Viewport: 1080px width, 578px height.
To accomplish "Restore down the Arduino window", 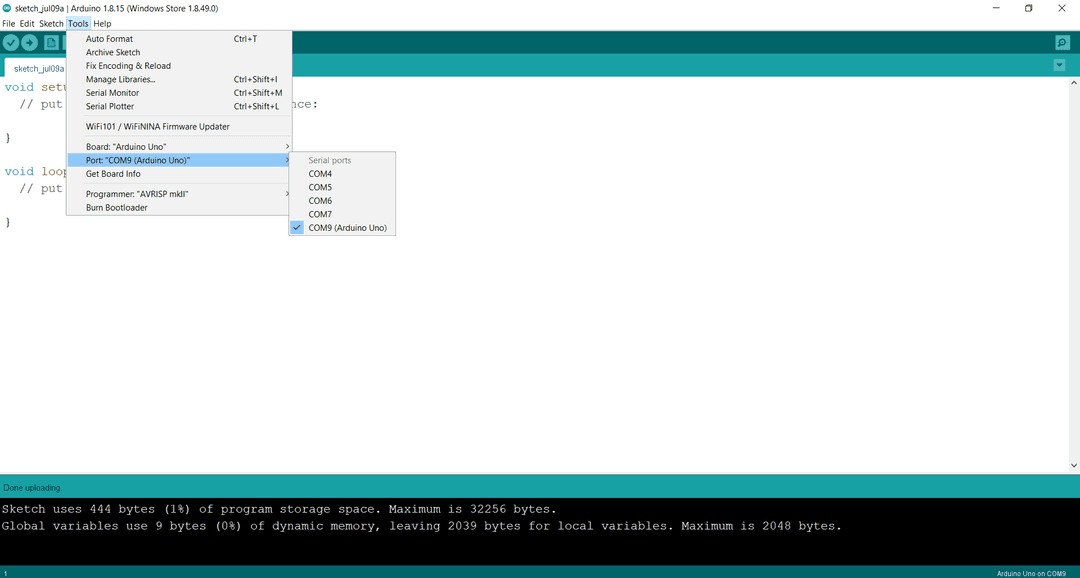I will [1028, 8].
